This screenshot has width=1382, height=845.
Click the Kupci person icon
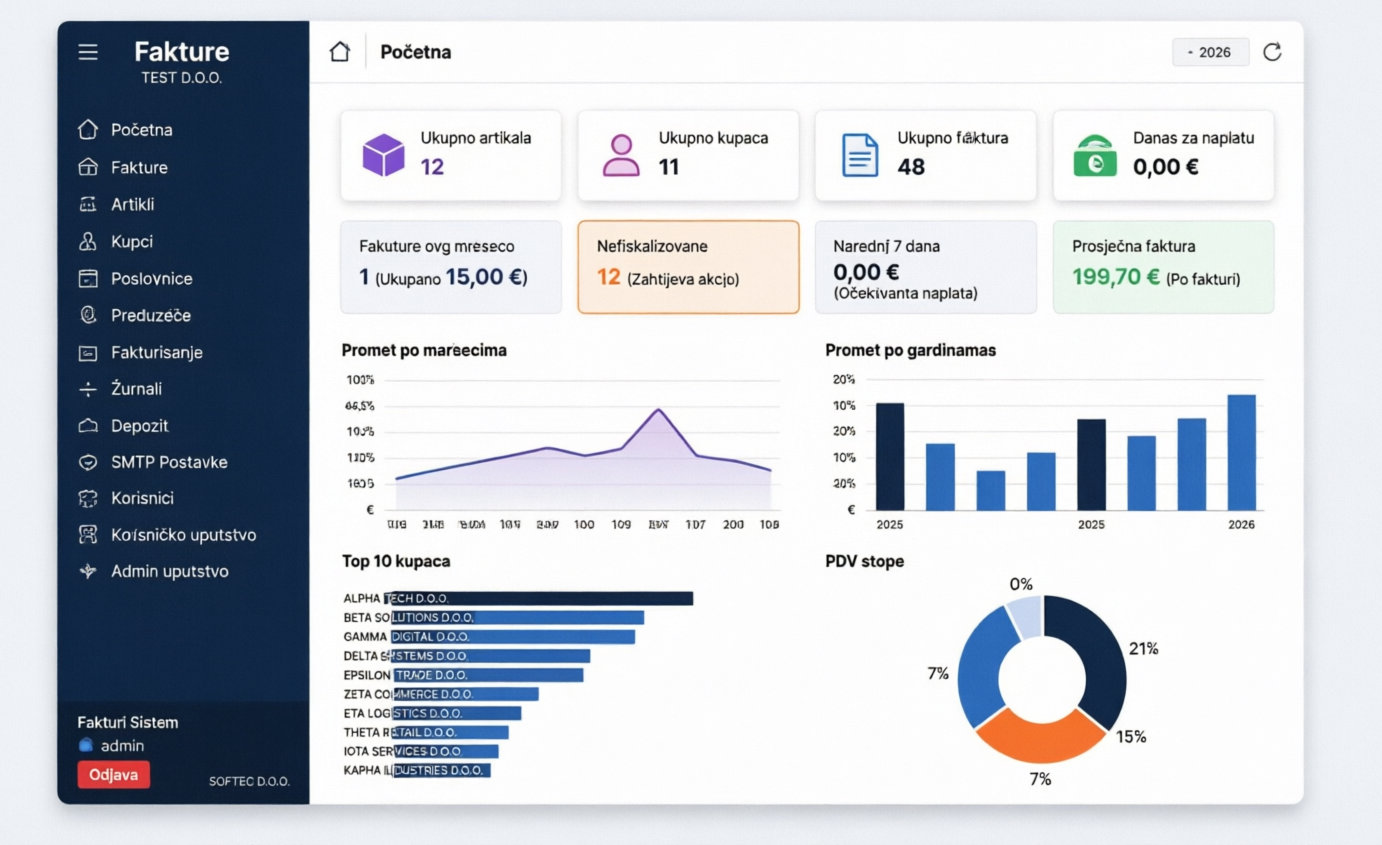88,241
